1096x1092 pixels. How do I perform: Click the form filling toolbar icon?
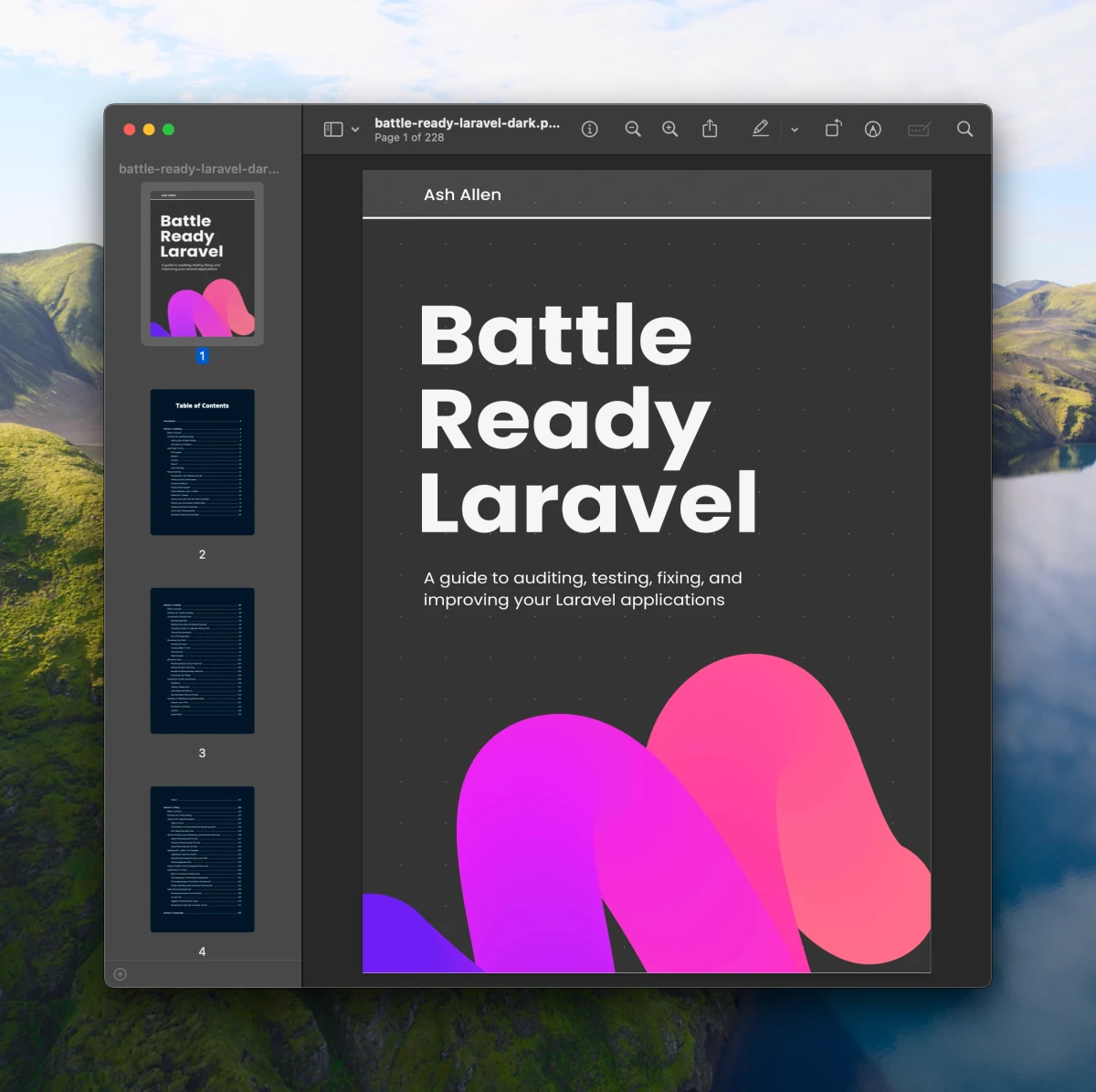click(x=919, y=130)
